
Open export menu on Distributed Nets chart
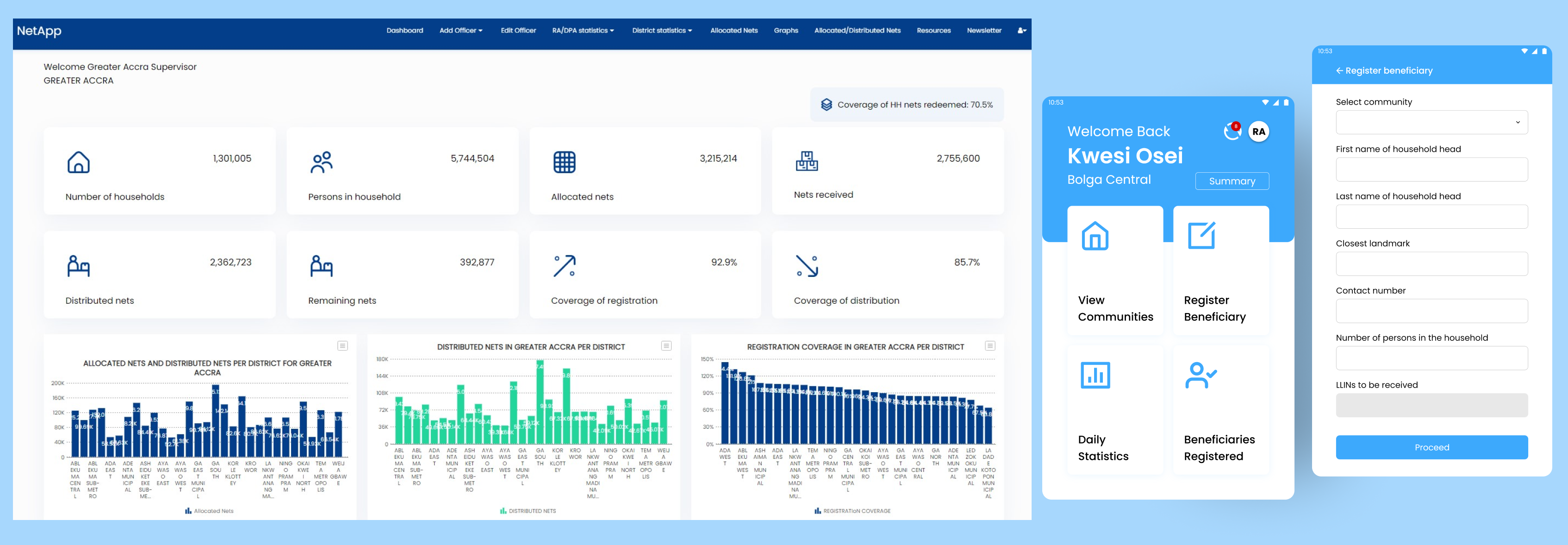(x=666, y=345)
